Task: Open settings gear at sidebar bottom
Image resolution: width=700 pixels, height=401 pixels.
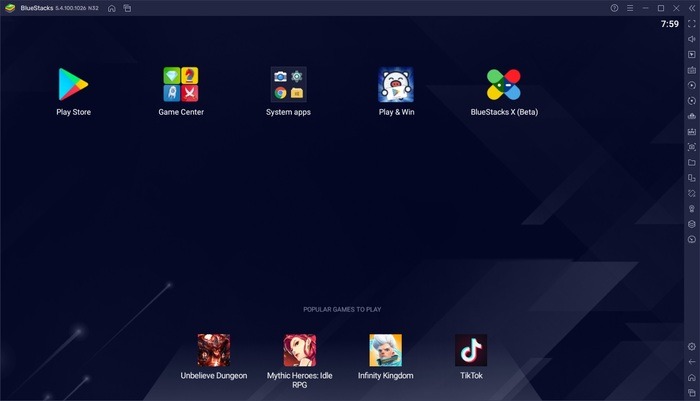Action: (x=692, y=347)
